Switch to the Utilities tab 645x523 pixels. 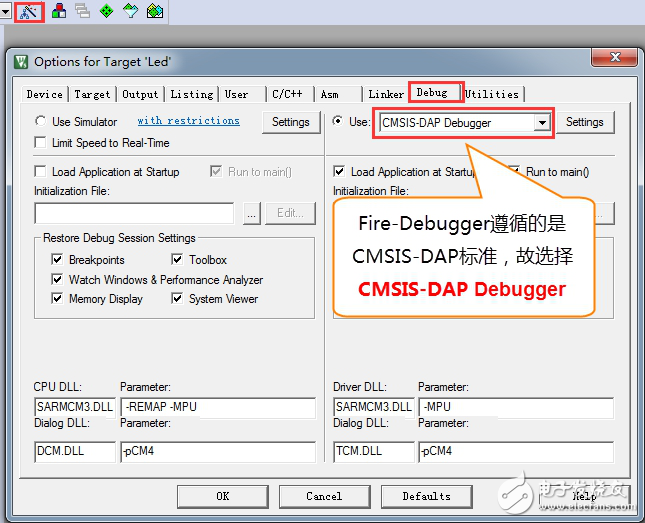[491, 94]
